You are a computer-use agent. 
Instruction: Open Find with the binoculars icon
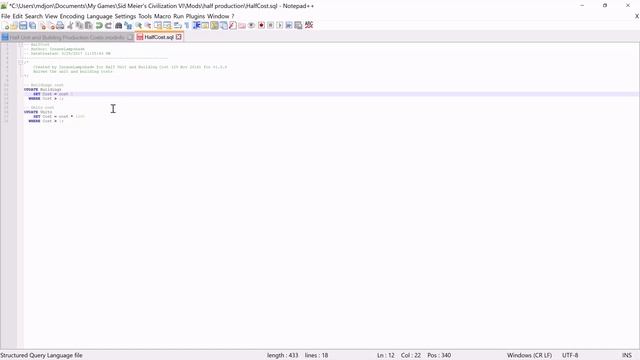pos(118,25)
